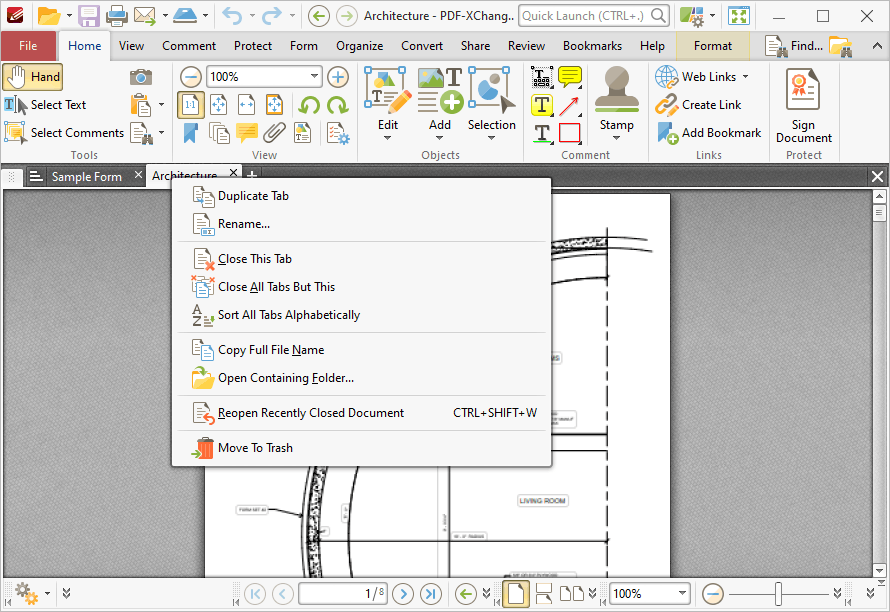The image size is (890, 612).
Task: Click the Print icon in quick access toolbar
Action: 116,16
